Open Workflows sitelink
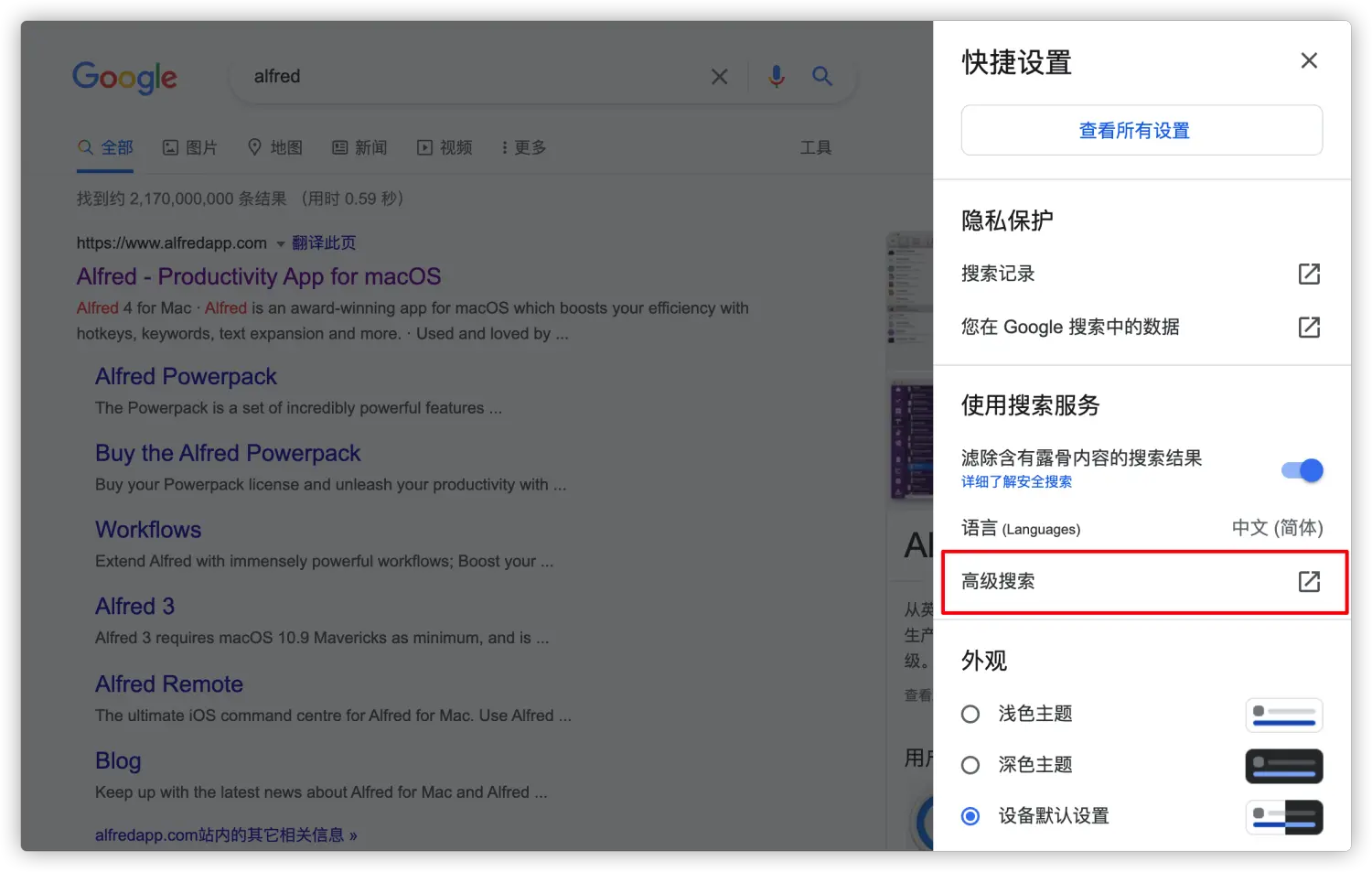This screenshot has height=872, width=1372. click(148, 530)
